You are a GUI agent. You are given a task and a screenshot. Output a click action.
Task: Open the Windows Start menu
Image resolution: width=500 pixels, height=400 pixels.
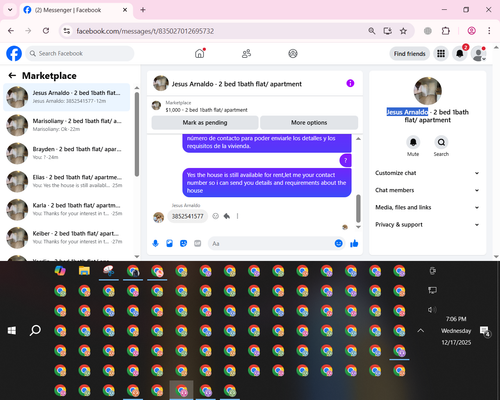(x=12, y=331)
